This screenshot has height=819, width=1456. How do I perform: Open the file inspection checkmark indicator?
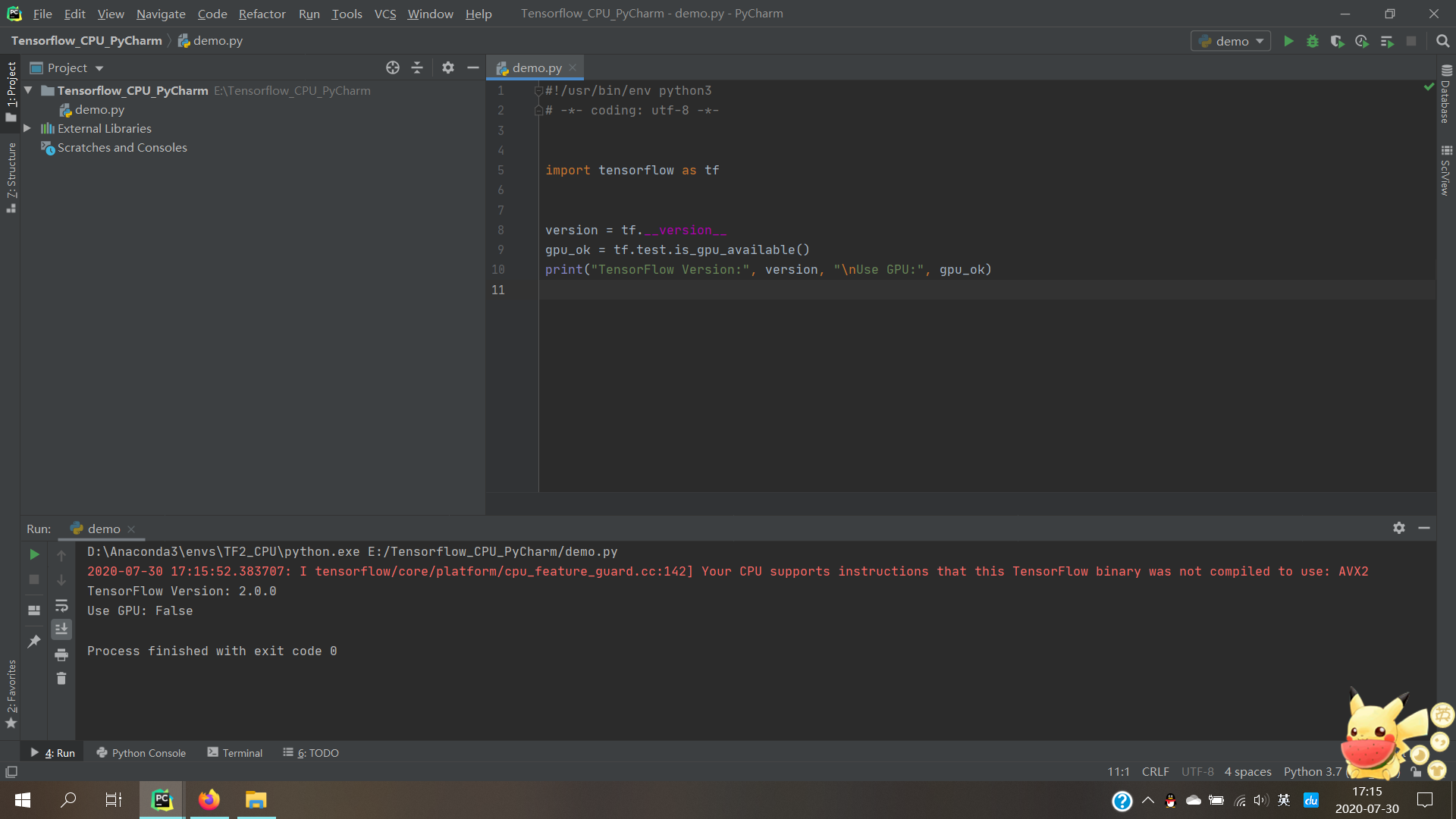coord(1429,87)
